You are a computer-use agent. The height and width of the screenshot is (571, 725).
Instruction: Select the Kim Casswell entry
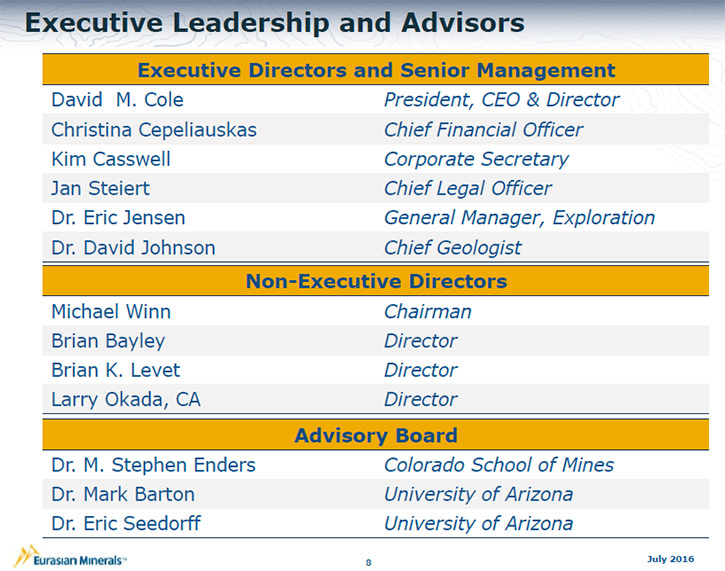click(x=111, y=159)
